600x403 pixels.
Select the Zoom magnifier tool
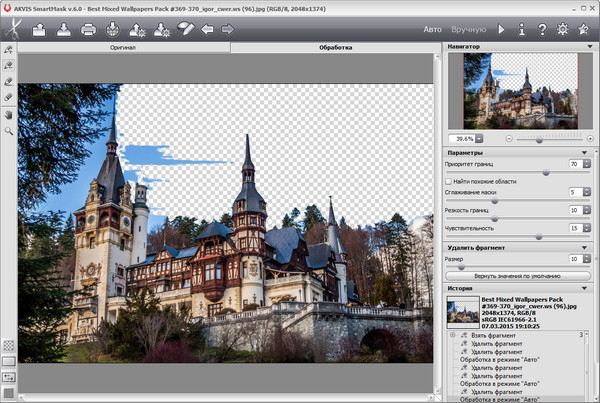pos(9,131)
